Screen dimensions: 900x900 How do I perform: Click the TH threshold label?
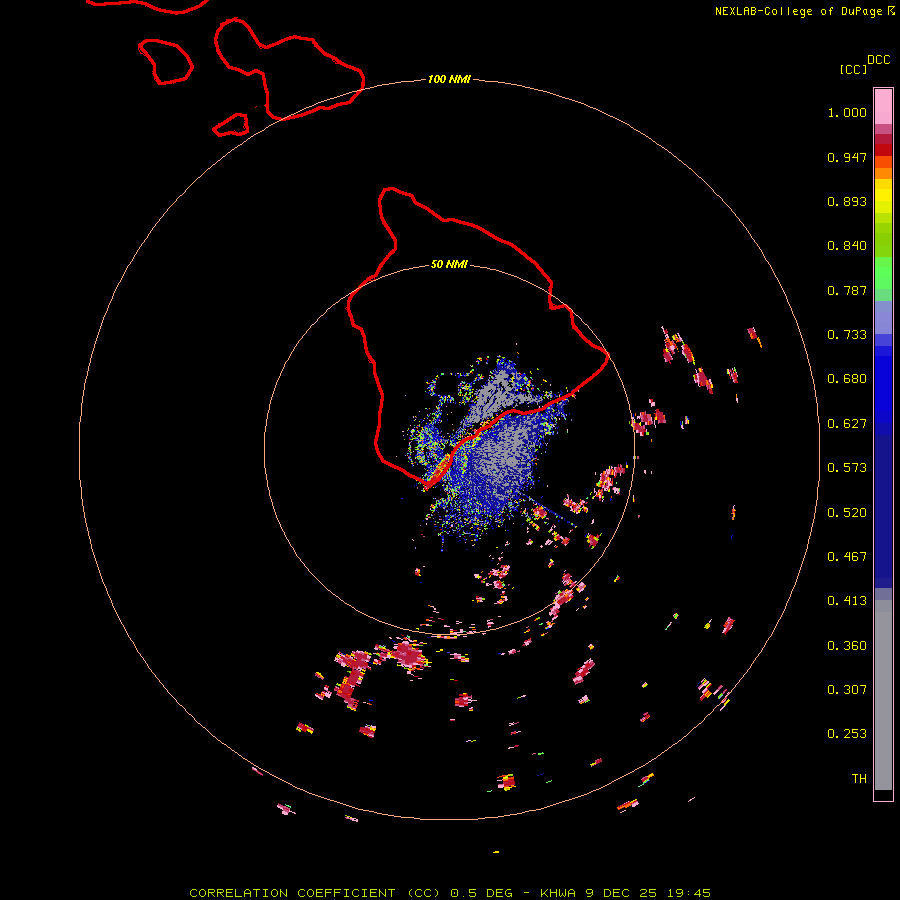pyautogui.click(x=859, y=779)
